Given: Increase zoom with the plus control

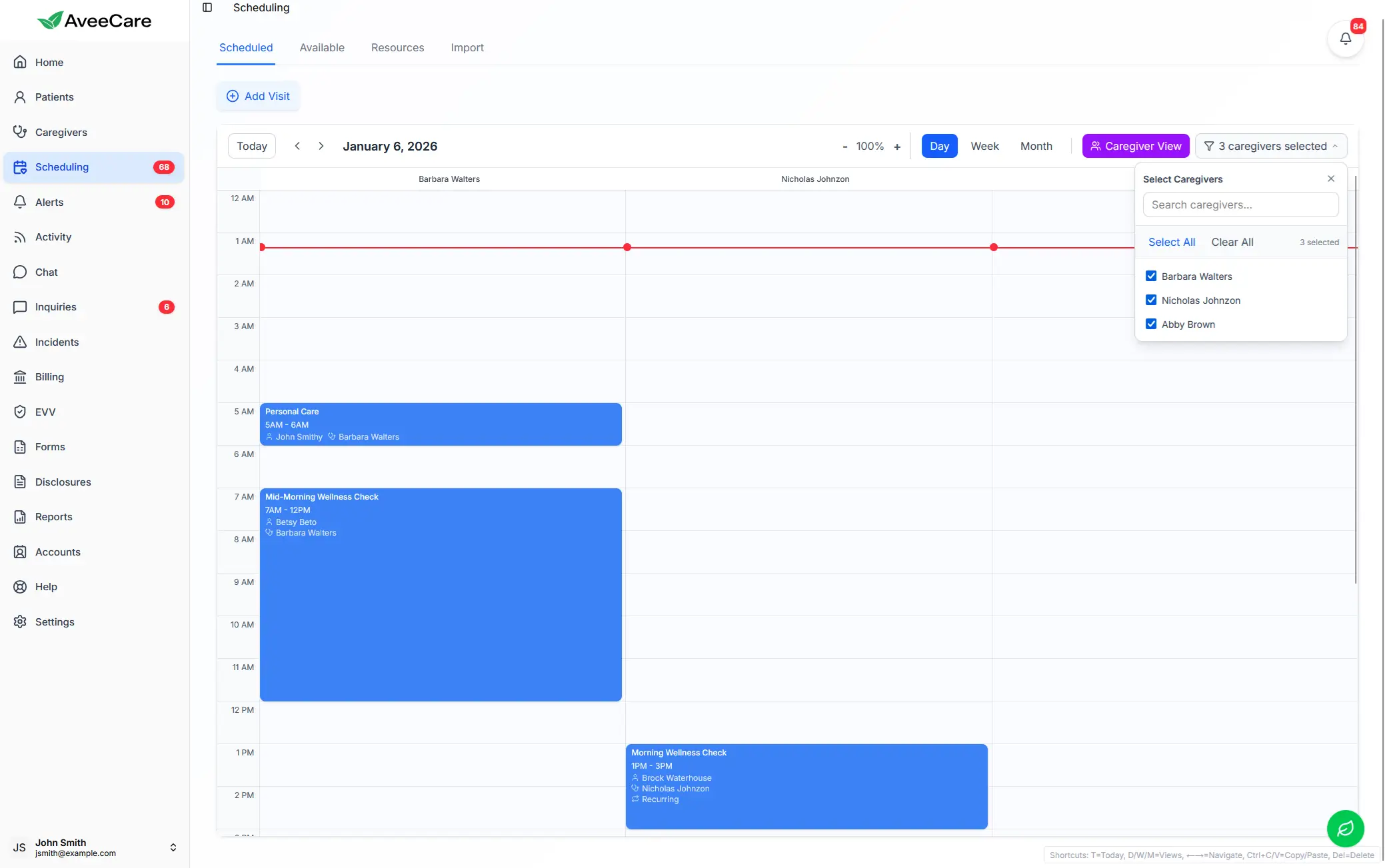Looking at the screenshot, I should coord(897,147).
